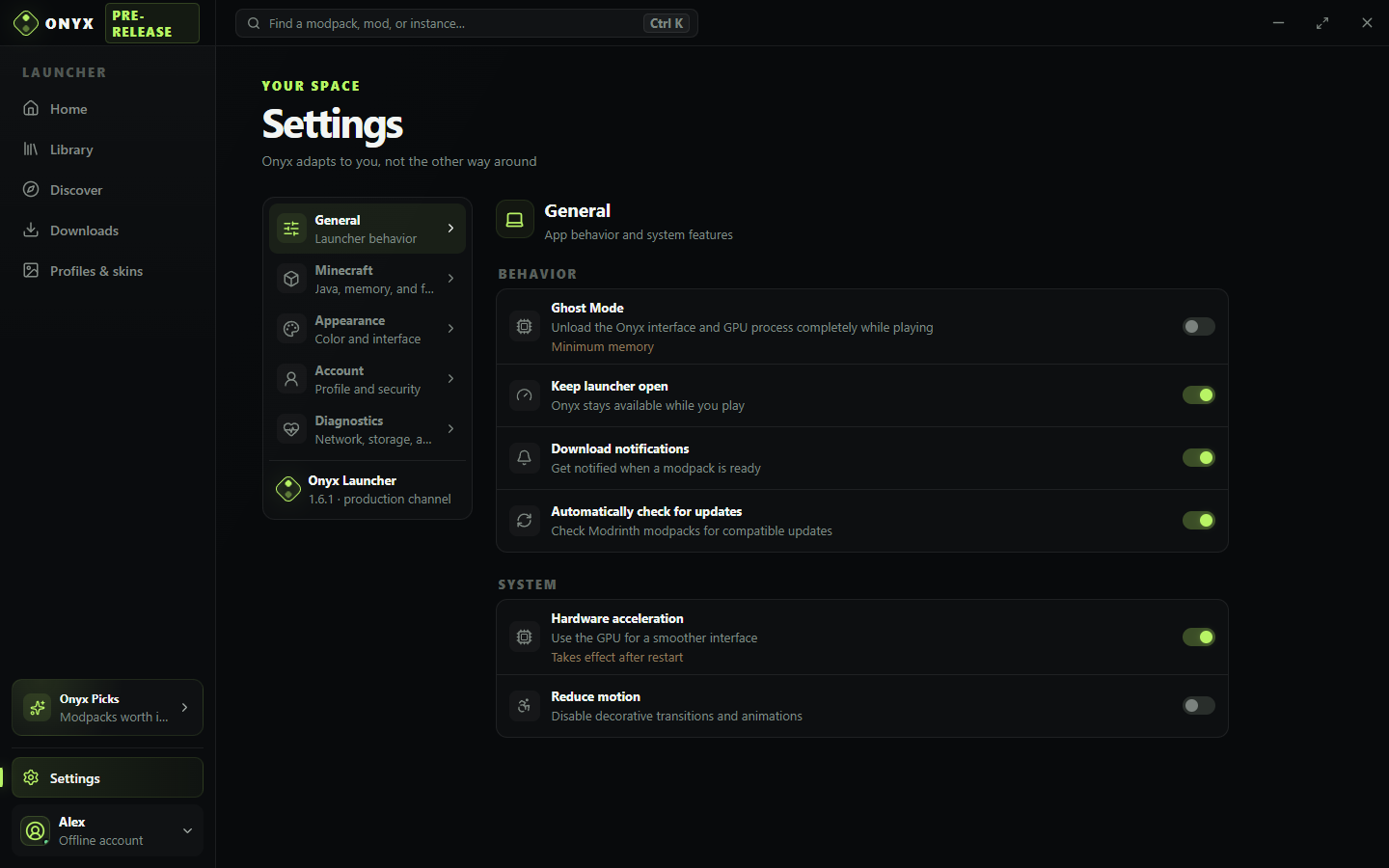Screen dimensions: 1389x868
Task: Click the 'Takes effect after restart' note
Action: (617, 657)
